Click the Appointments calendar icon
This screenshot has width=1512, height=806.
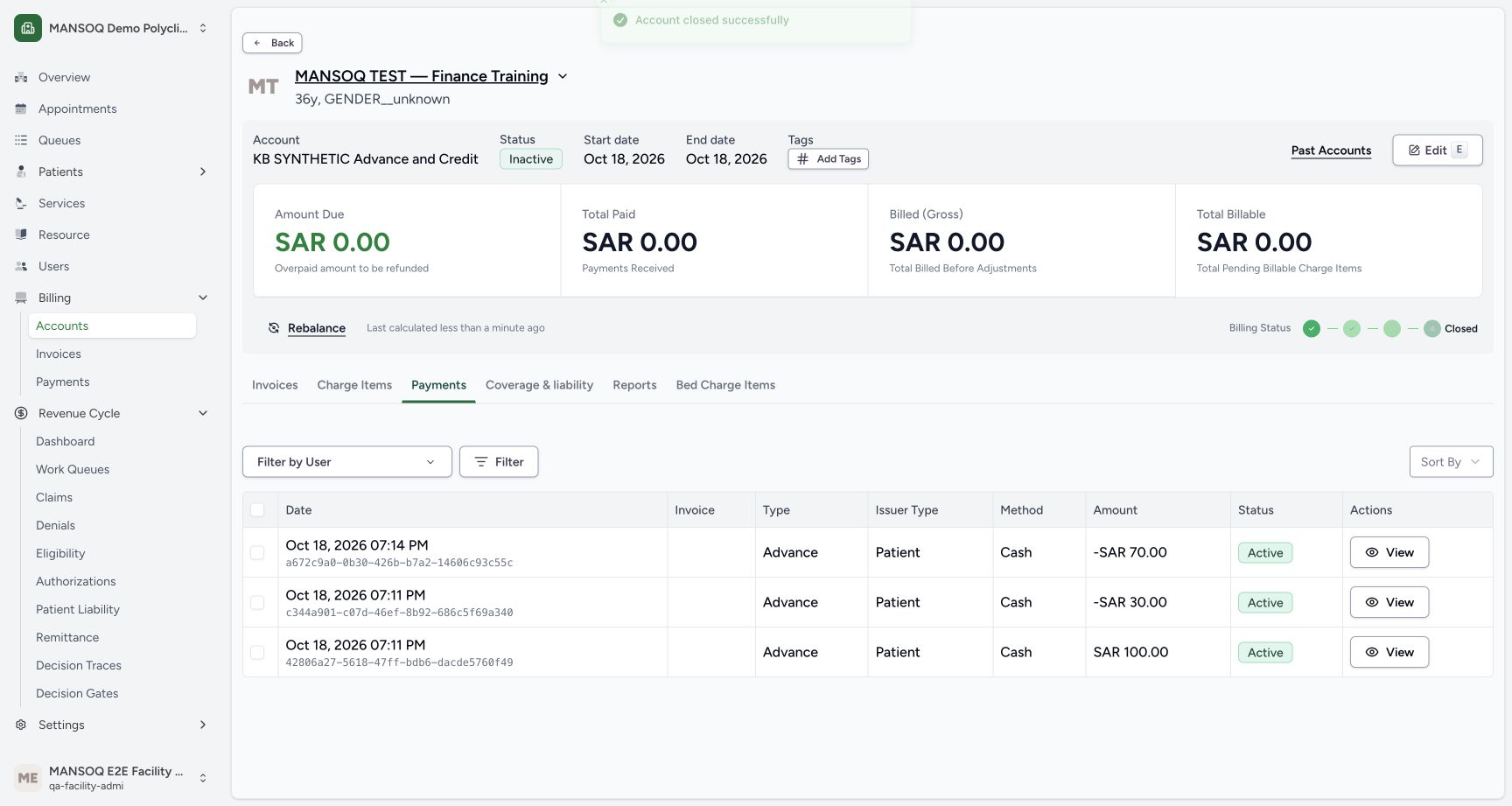(21, 109)
